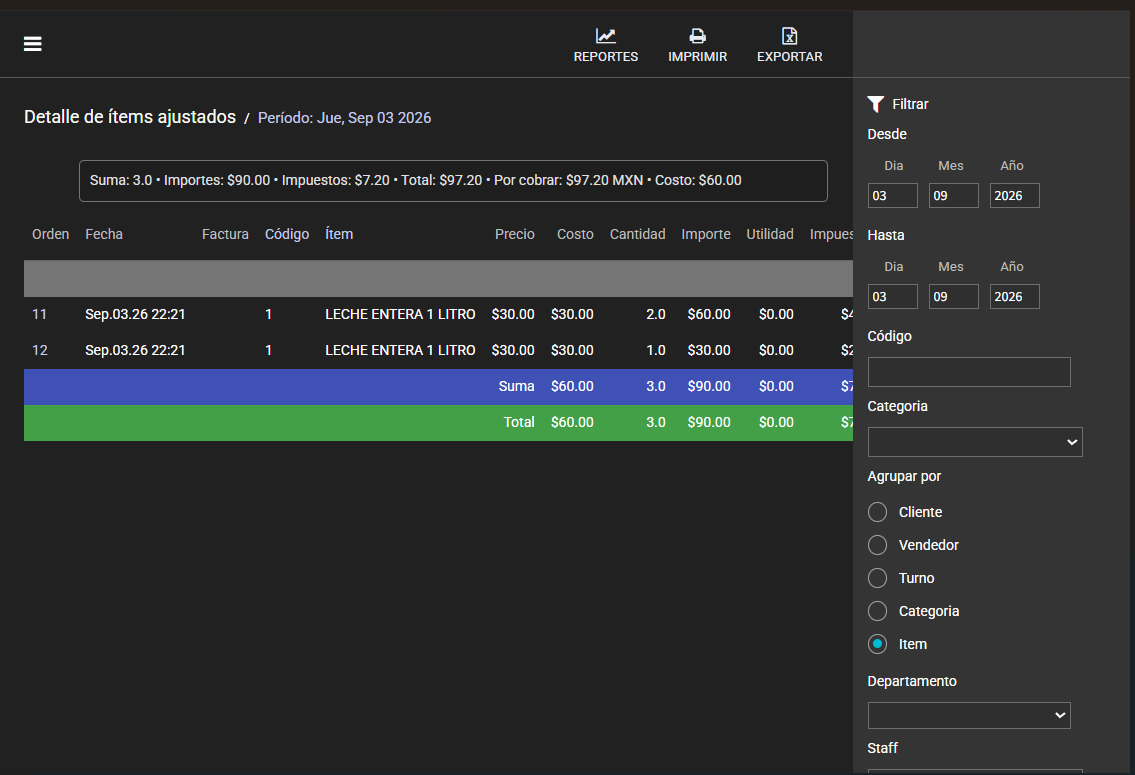The width and height of the screenshot is (1135, 775).
Task: Click the Desde Dia field
Action: [x=893, y=195]
